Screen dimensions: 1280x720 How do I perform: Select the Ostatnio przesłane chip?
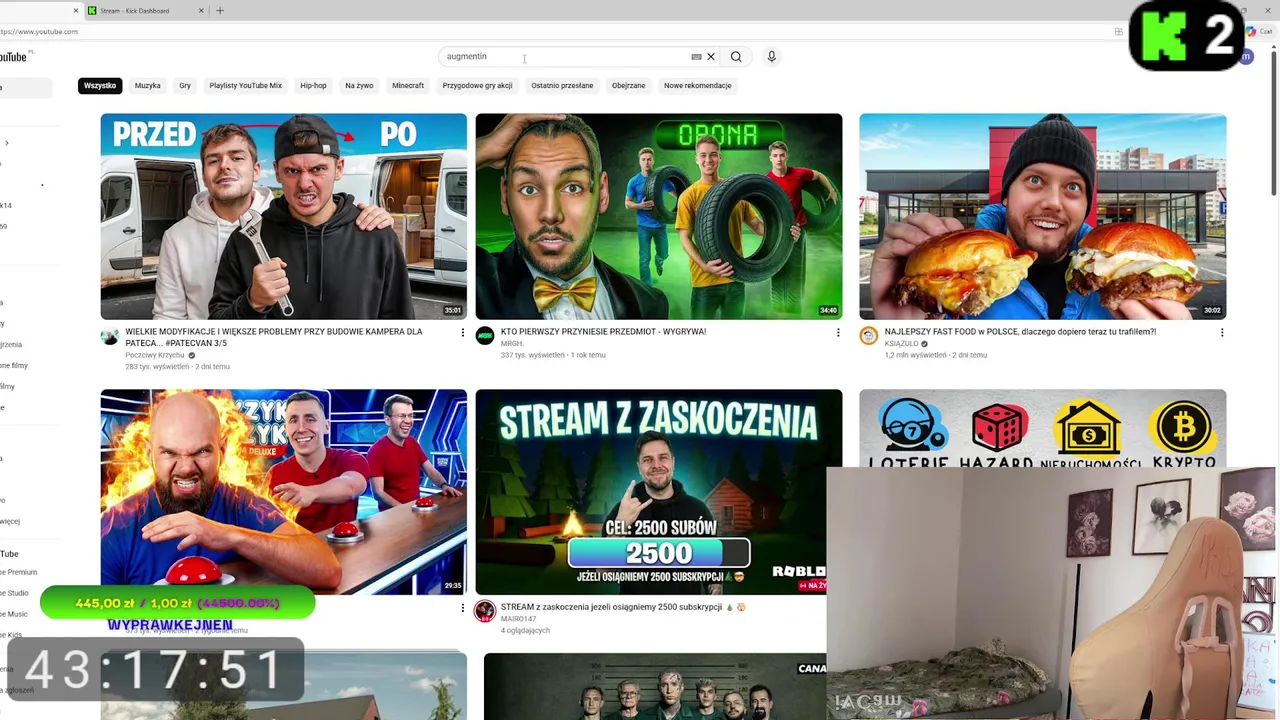point(562,86)
